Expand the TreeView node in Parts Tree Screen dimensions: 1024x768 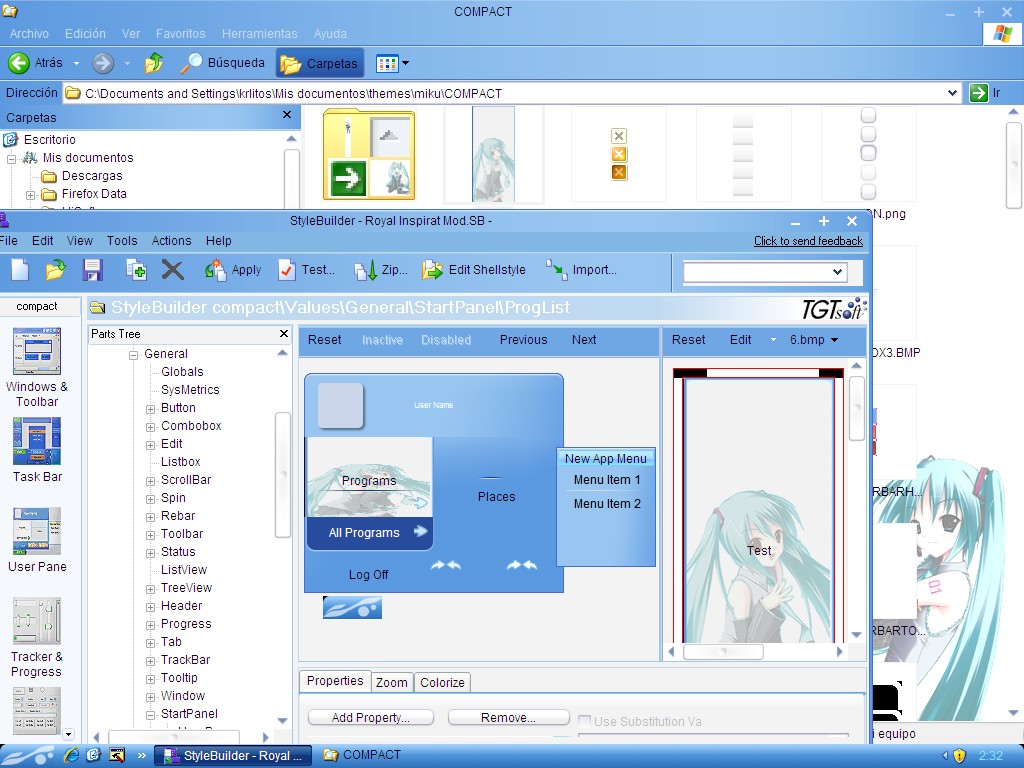point(150,589)
